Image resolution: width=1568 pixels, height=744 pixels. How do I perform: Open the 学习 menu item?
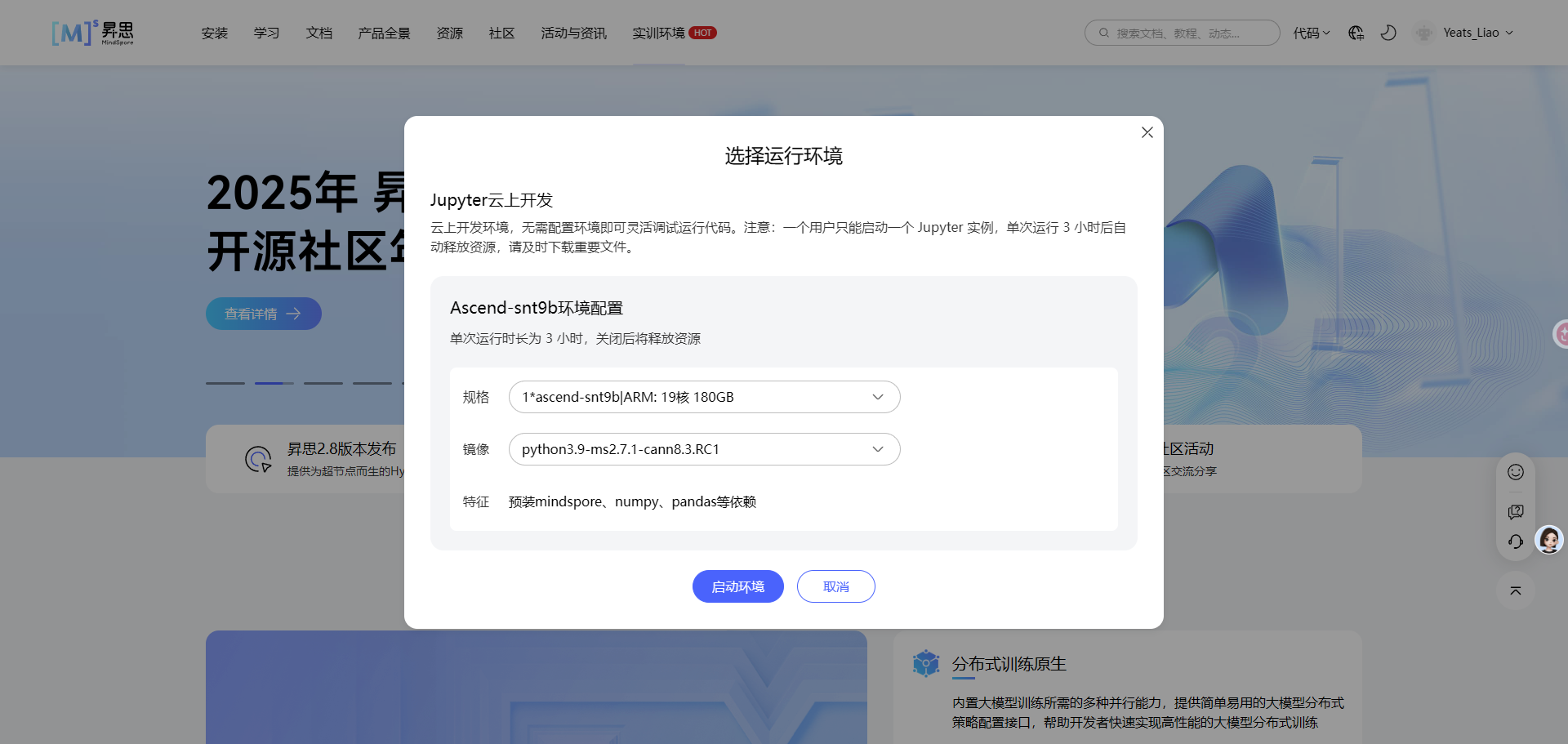click(267, 33)
